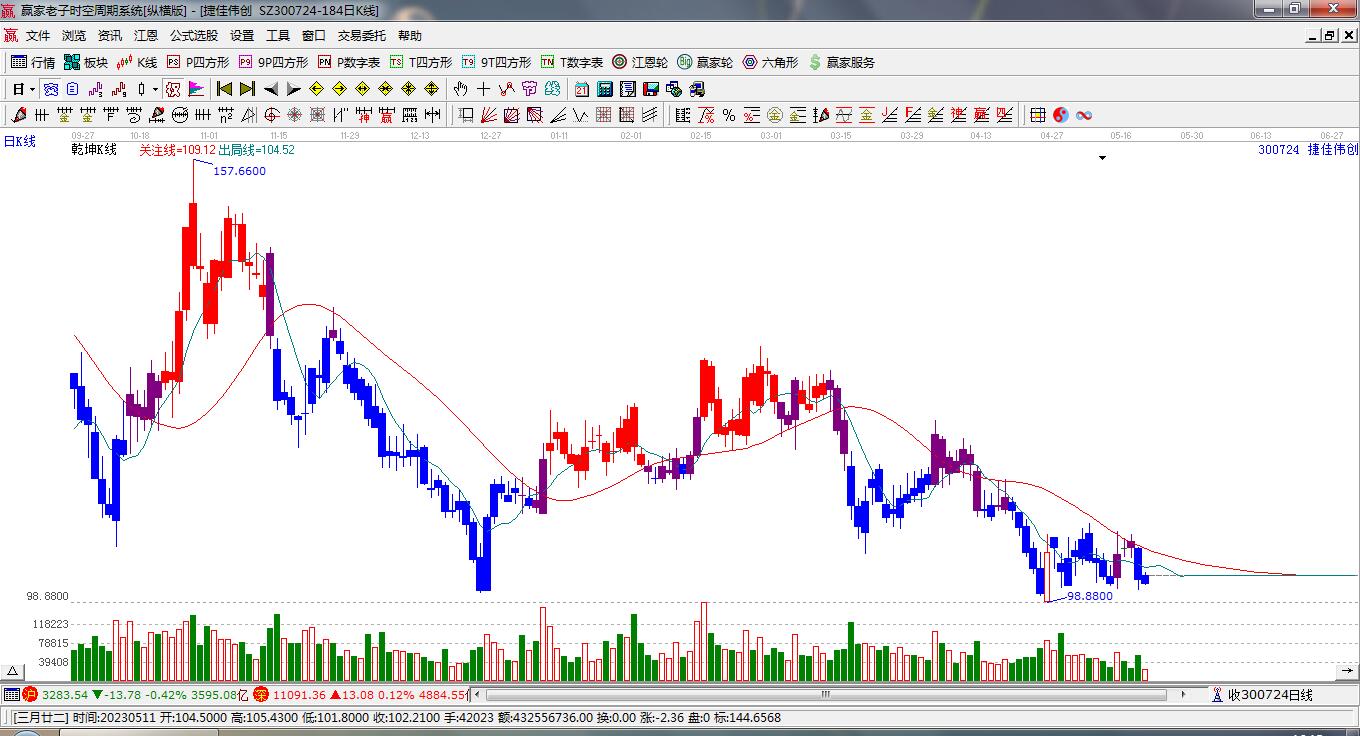This screenshot has width=1360, height=736.
Task: Open the 浏览 menu
Action: 74,35
